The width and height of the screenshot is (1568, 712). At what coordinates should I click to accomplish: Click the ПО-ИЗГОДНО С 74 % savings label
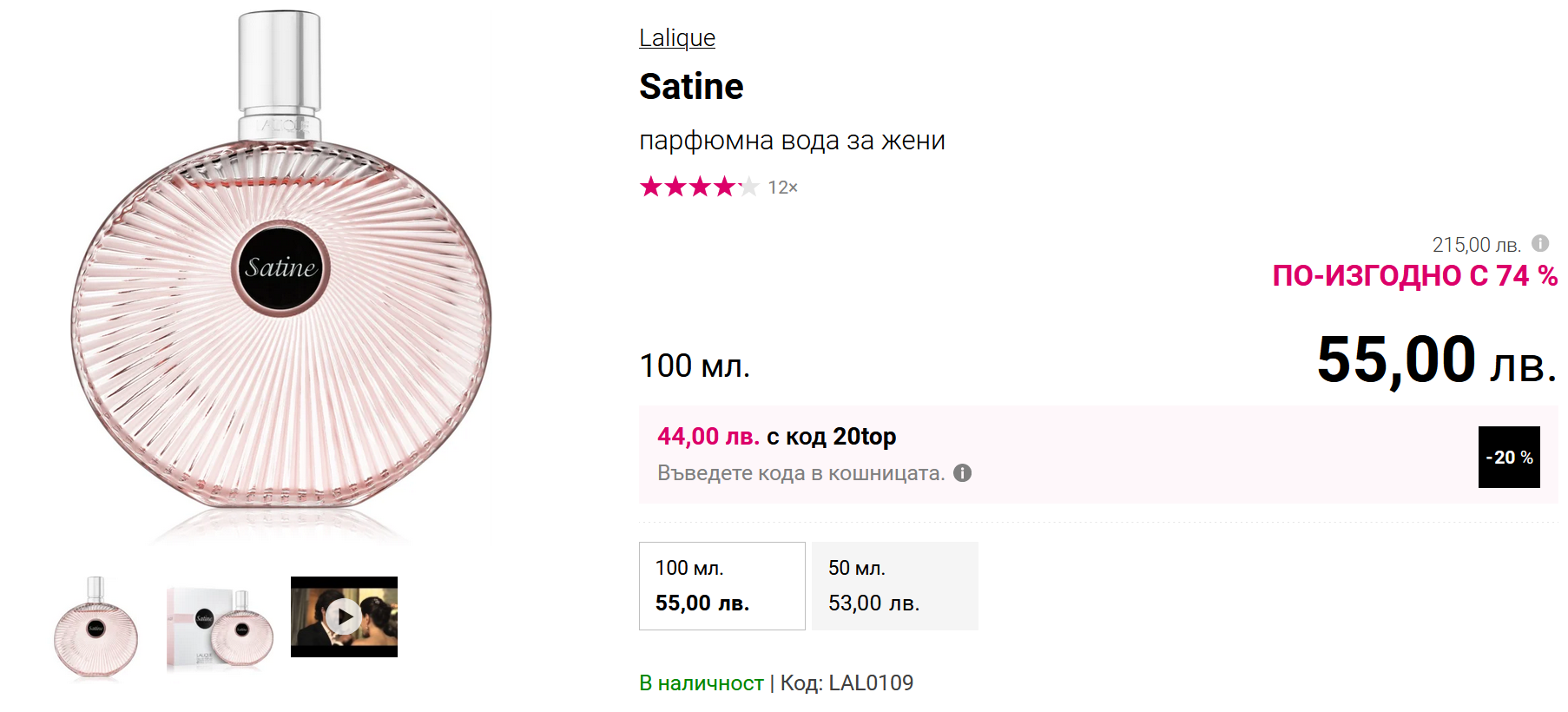pyautogui.click(x=1414, y=276)
